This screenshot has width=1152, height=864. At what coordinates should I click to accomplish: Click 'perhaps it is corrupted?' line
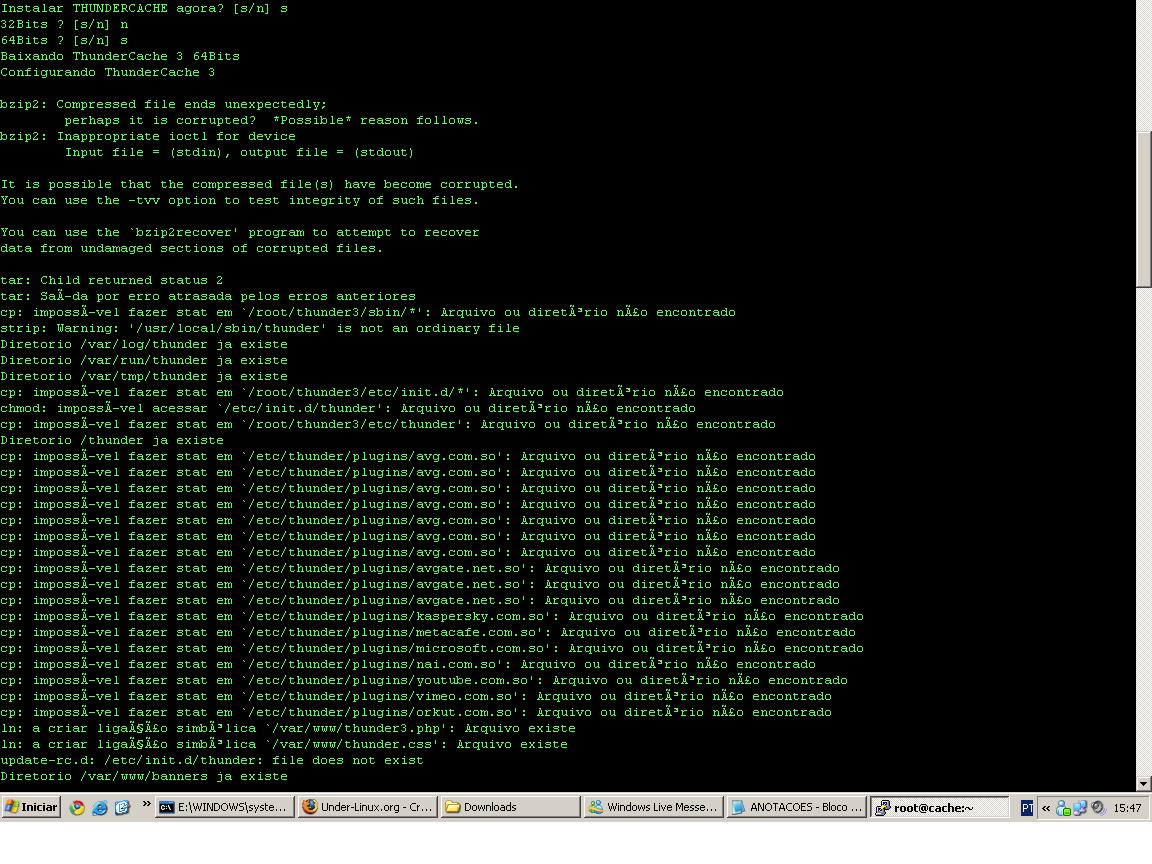click(271, 120)
